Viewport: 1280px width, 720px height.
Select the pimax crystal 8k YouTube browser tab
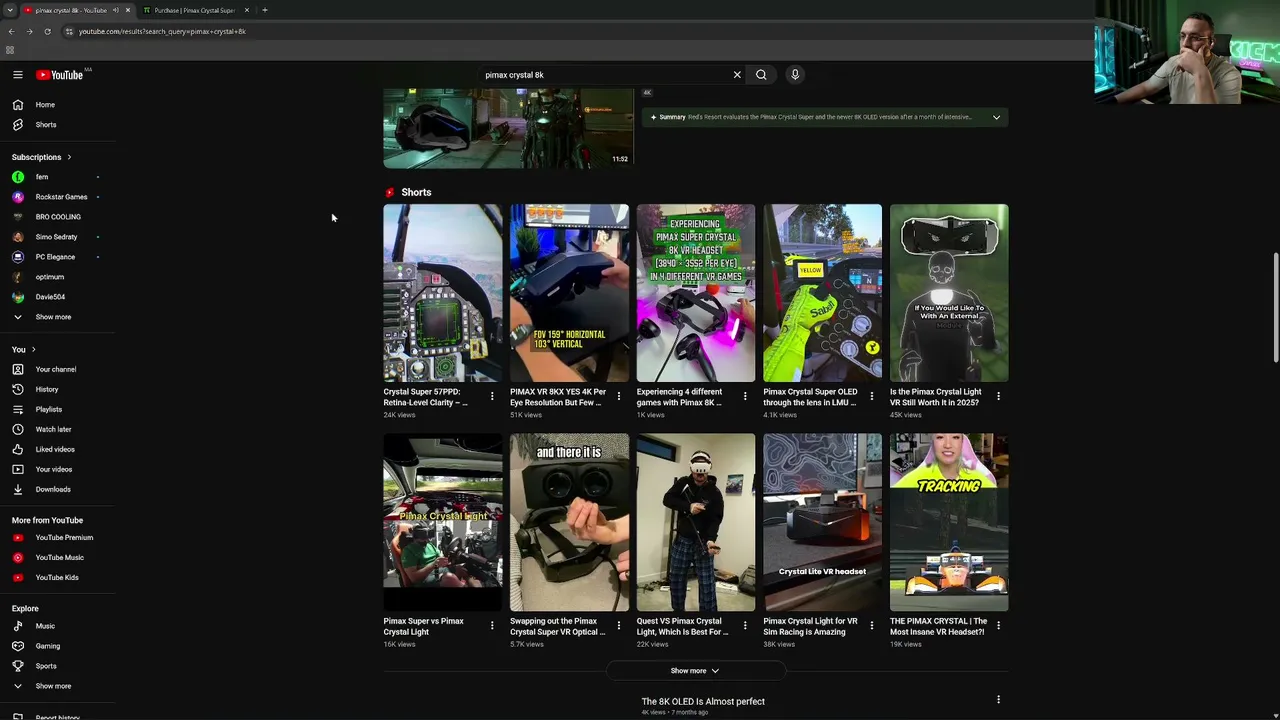[x=70, y=10]
